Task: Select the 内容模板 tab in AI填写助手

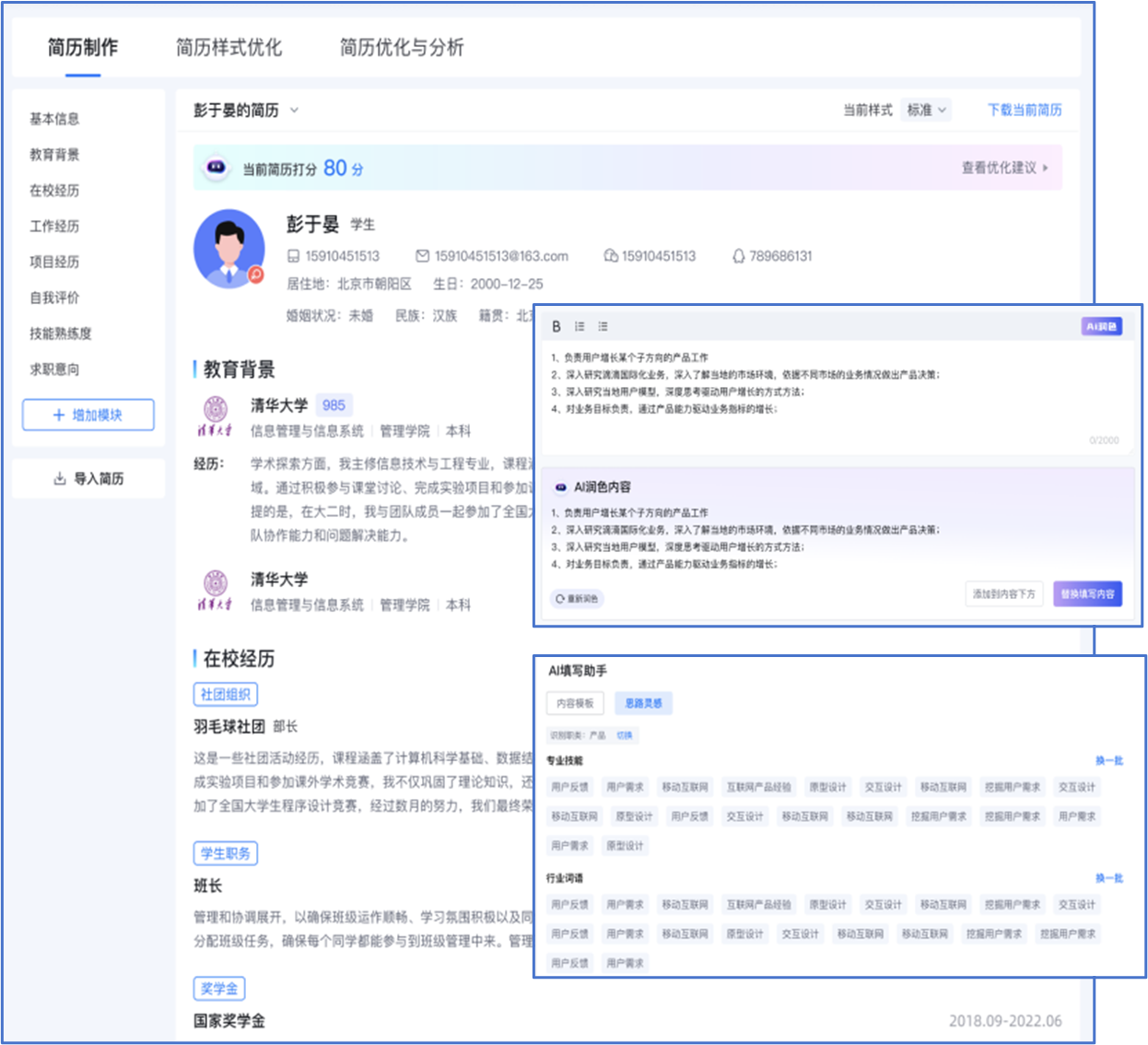Action: 575,703
